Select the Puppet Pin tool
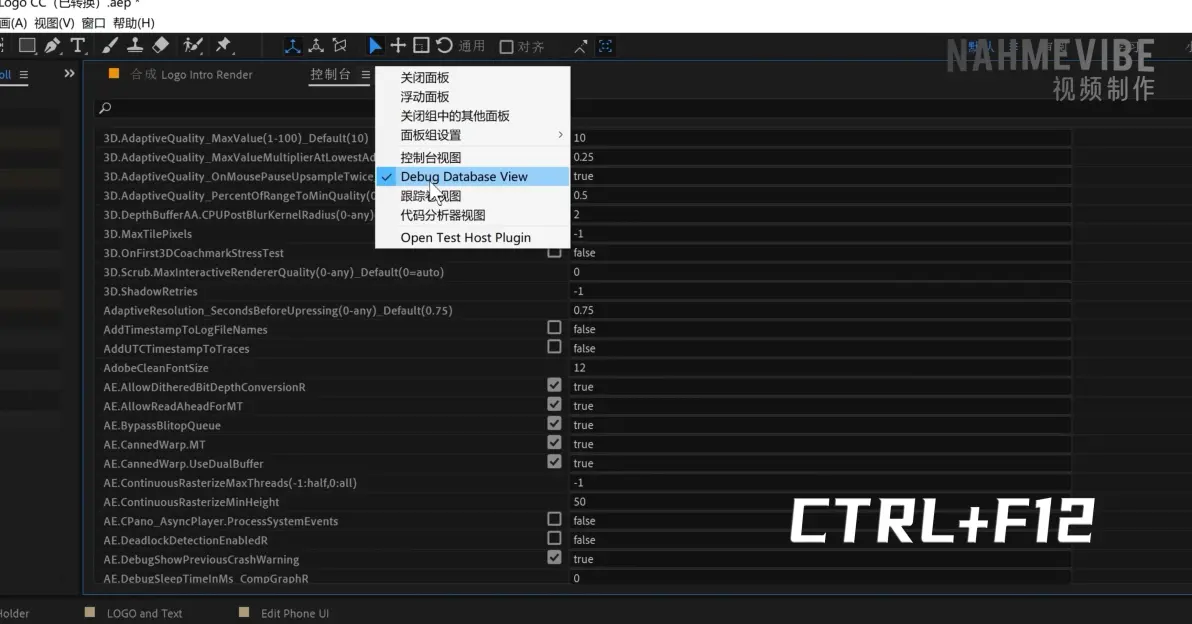The height and width of the screenshot is (624, 1192). [224, 46]
